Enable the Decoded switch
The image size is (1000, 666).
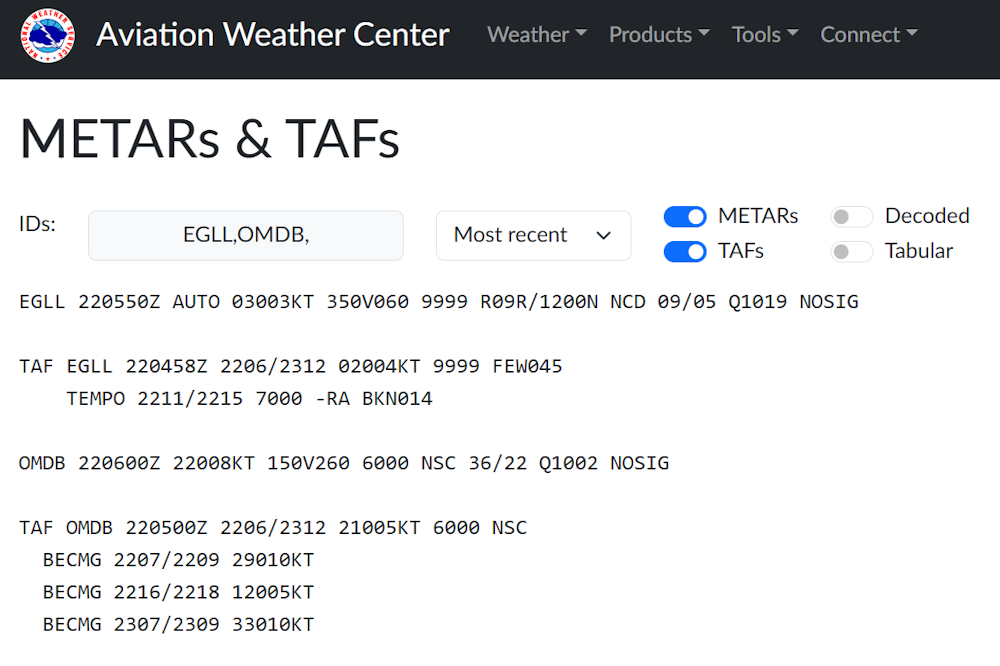[851, 217]
